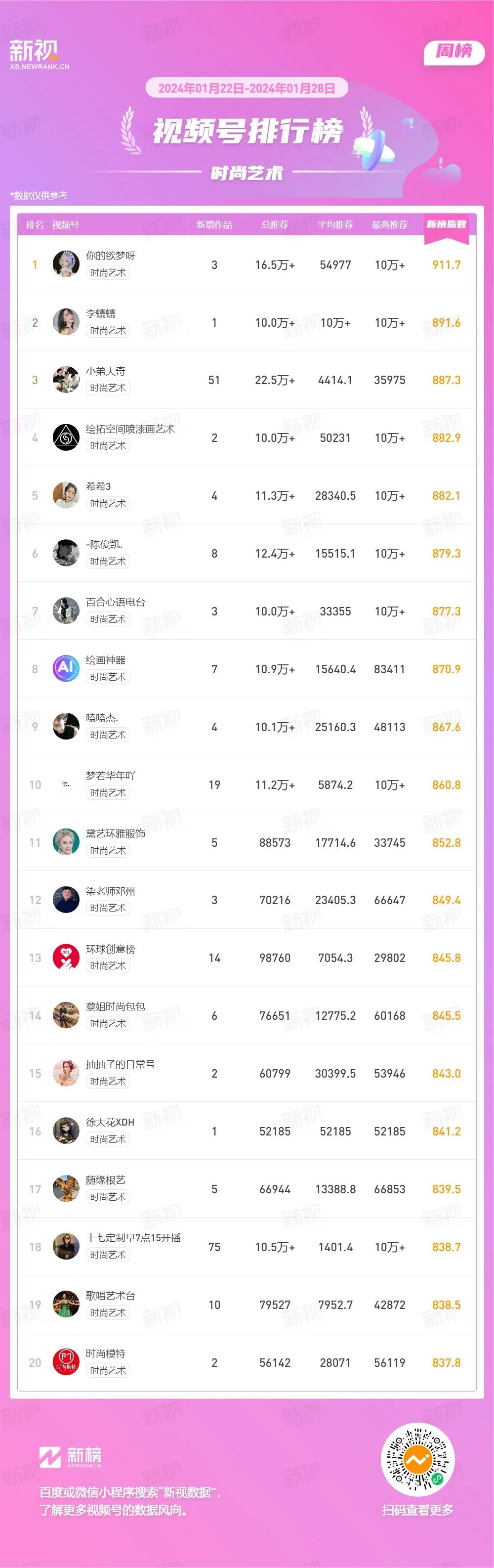
Task: Click the 时尚模特 red logo avatar
Action: coord(66,1362)
